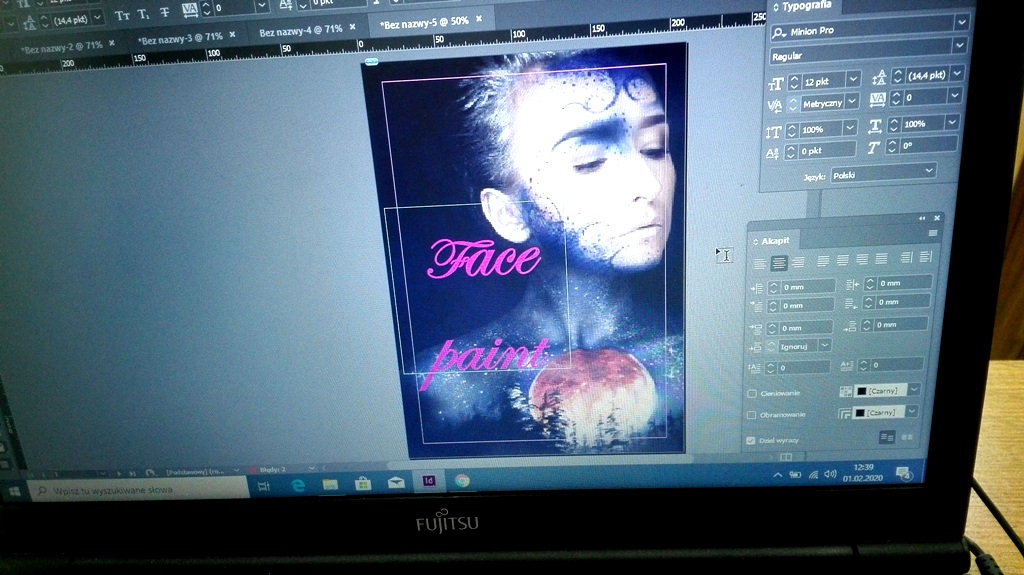Switch to Bez nazwy-2 @ 71% tab
1024x575 pixels.
[61, 47]
